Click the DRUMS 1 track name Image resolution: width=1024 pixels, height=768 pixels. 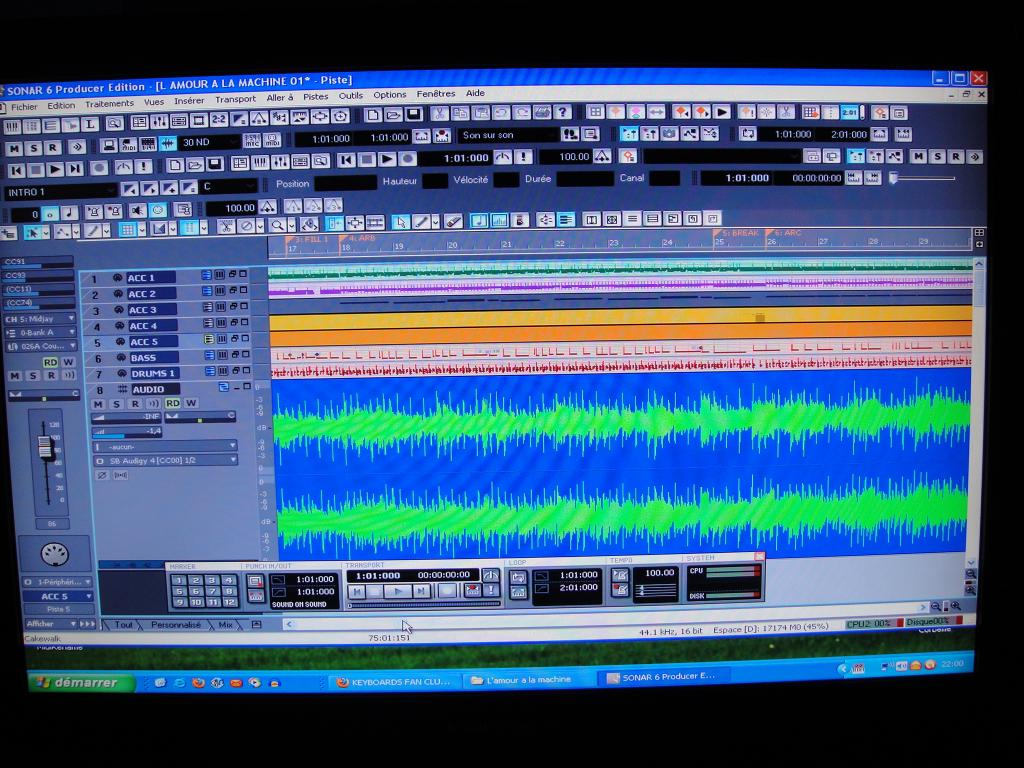click(x=154, y=374)
